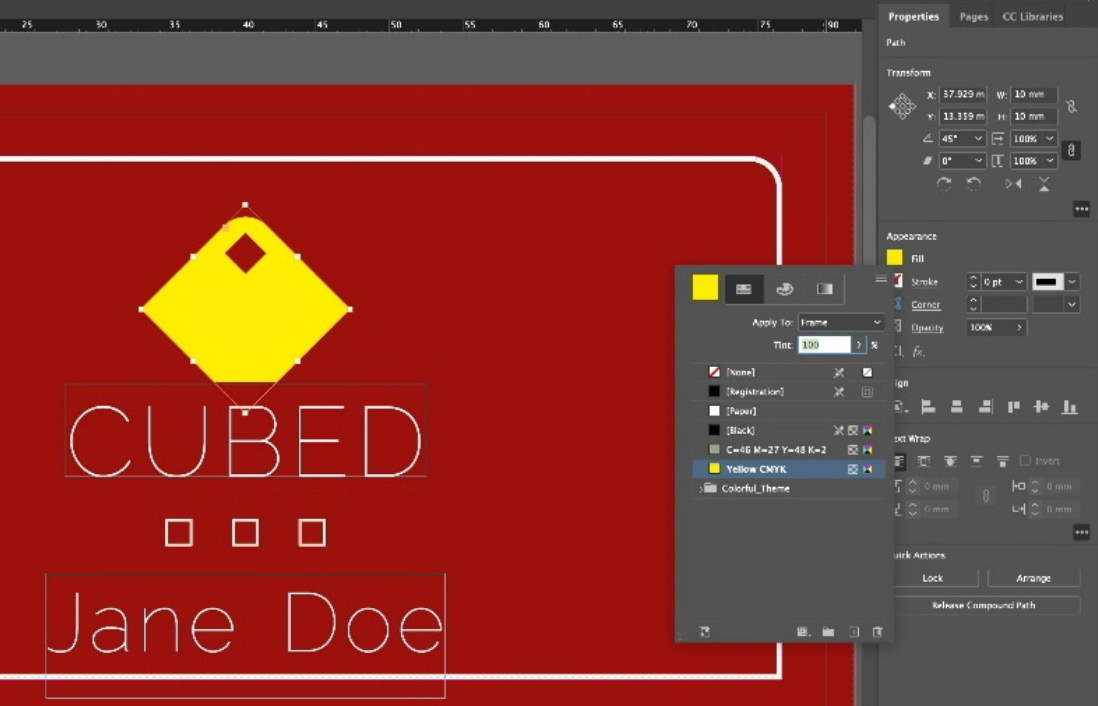Select the Color mixer palette button
Image resolution: width=1098 pixels, height=706 pixels.
(x=784, y=289)
